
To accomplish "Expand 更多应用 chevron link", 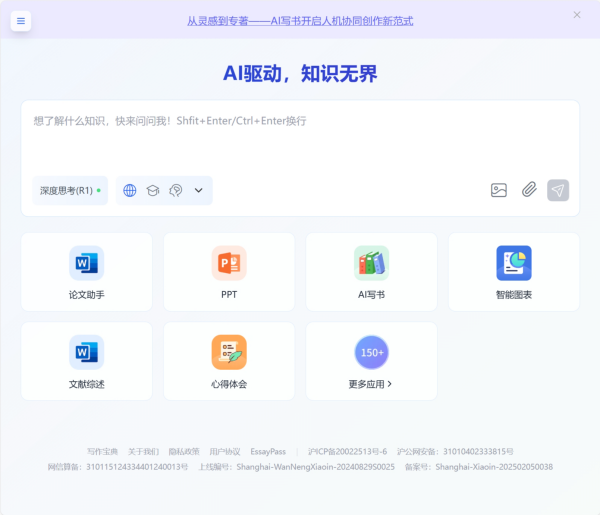I will (370, 384).
